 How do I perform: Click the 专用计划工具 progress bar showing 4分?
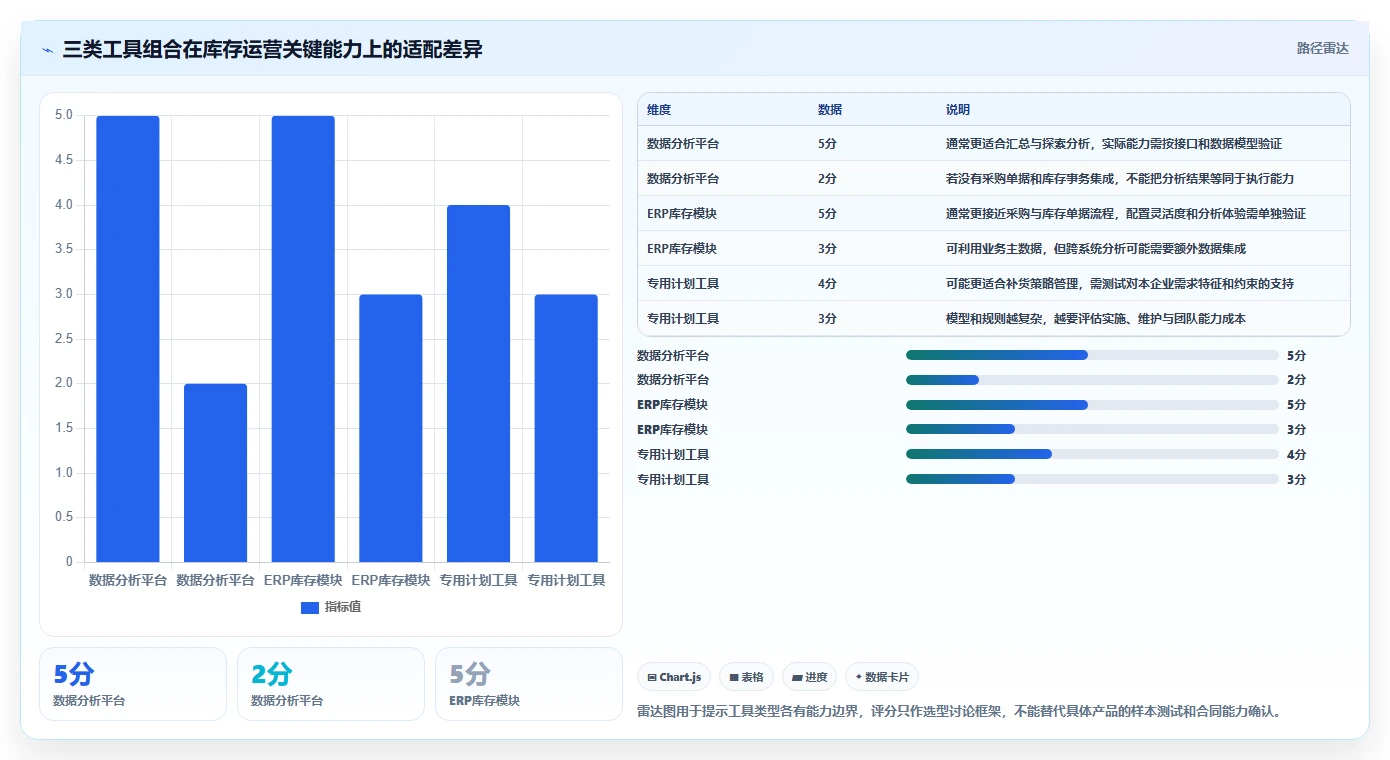(x=1092, y=454)
